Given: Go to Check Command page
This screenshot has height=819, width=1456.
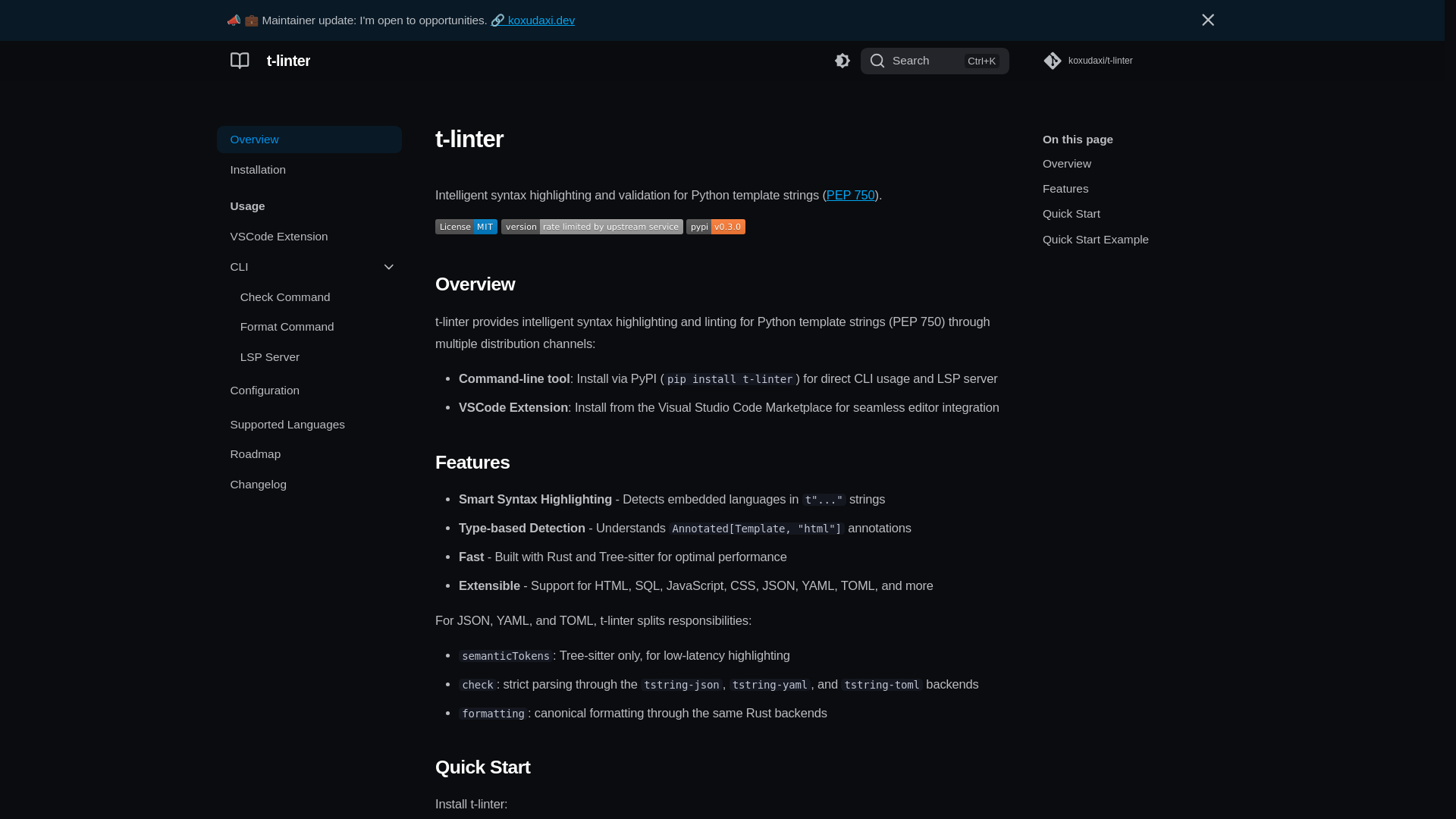Looking at the screenshot, I should click(285, 297).
